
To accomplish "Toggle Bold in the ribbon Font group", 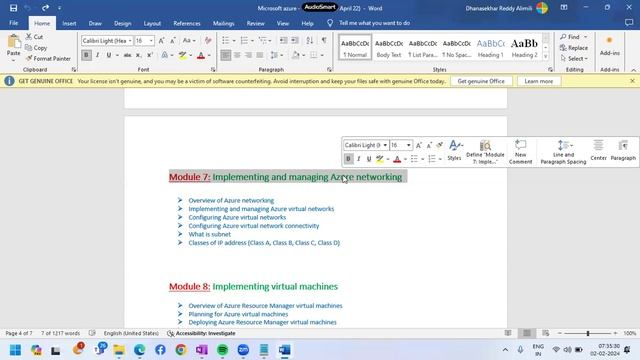I will click(86, 55).
